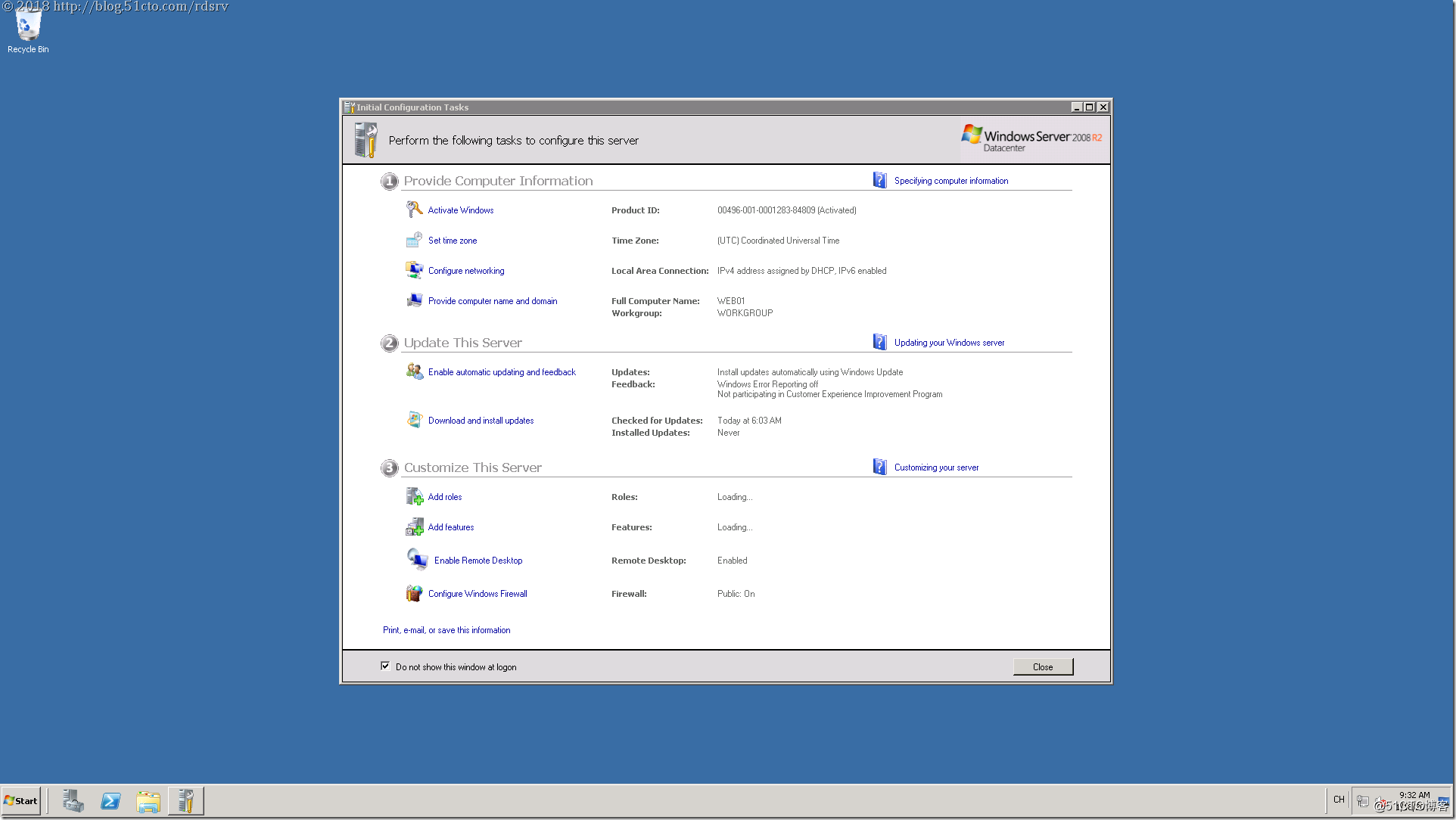Click the Set time zone clock icon
This screenshot has width=1456, height=820.
coord(414,240)
